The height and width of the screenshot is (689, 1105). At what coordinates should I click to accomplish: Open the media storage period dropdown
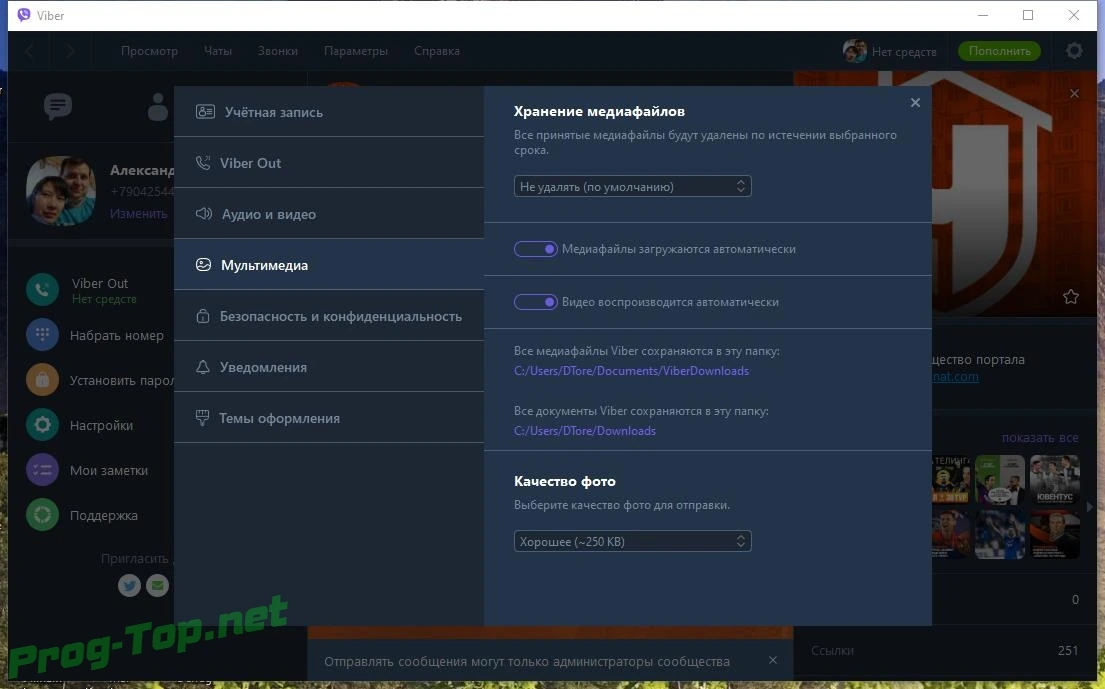click(x=632, y=186)
